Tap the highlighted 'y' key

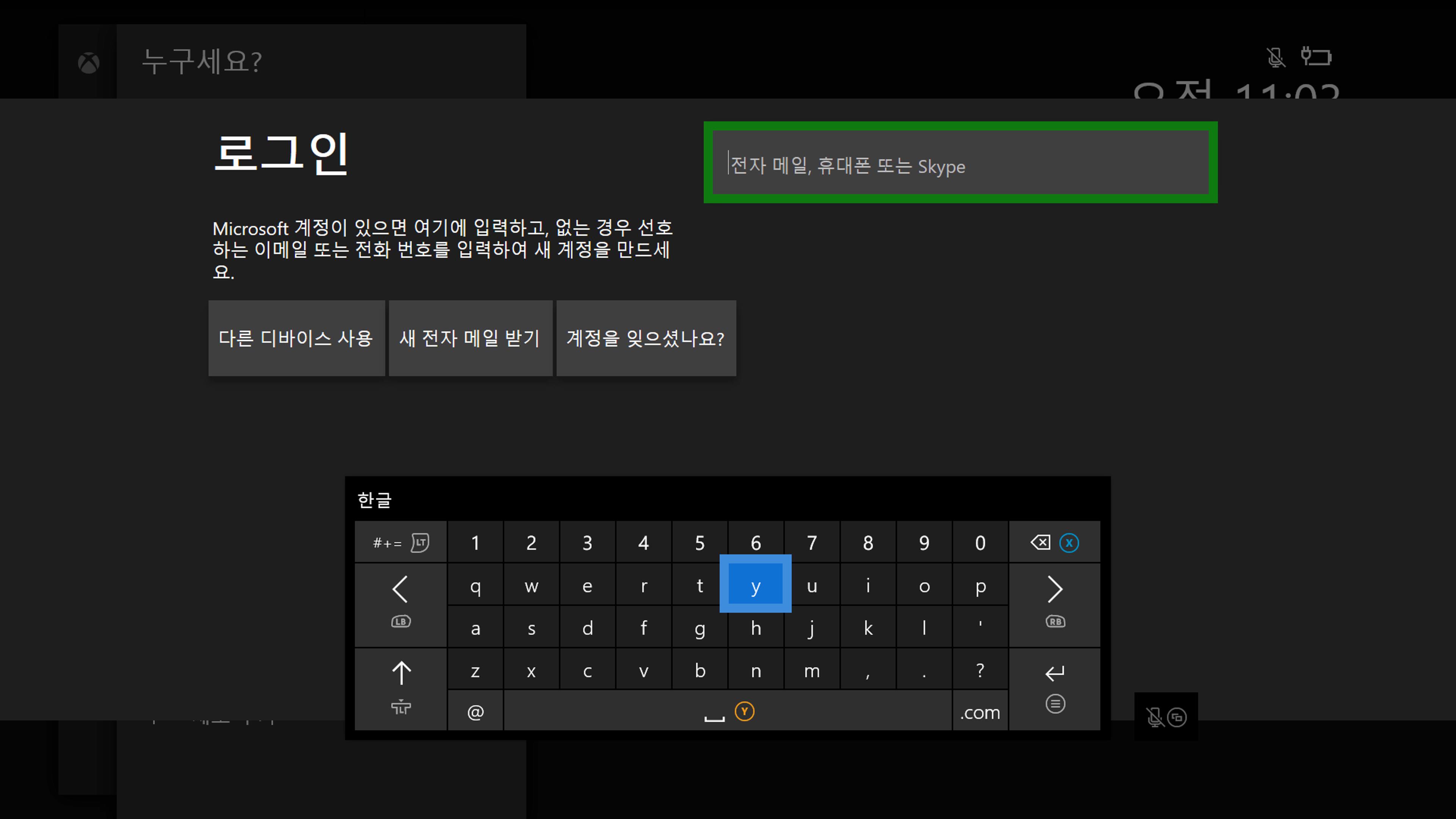755,584
